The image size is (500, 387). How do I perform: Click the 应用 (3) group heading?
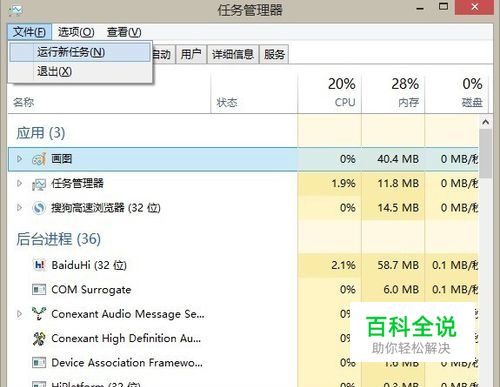[40, 133]
